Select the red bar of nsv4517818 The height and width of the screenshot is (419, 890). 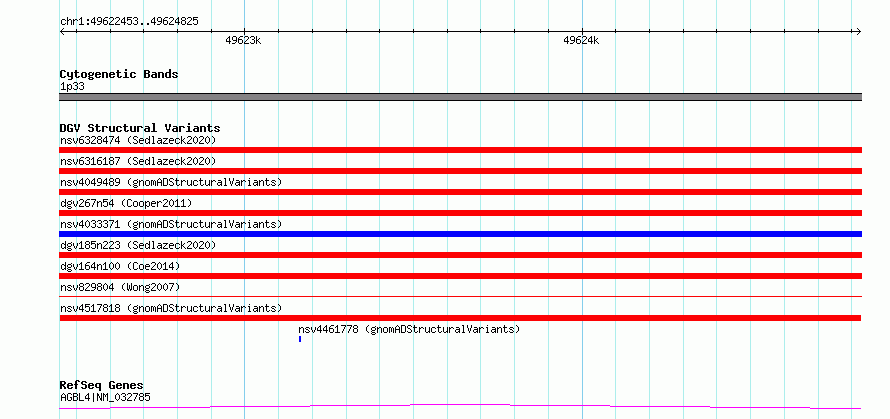click(460, 318)
